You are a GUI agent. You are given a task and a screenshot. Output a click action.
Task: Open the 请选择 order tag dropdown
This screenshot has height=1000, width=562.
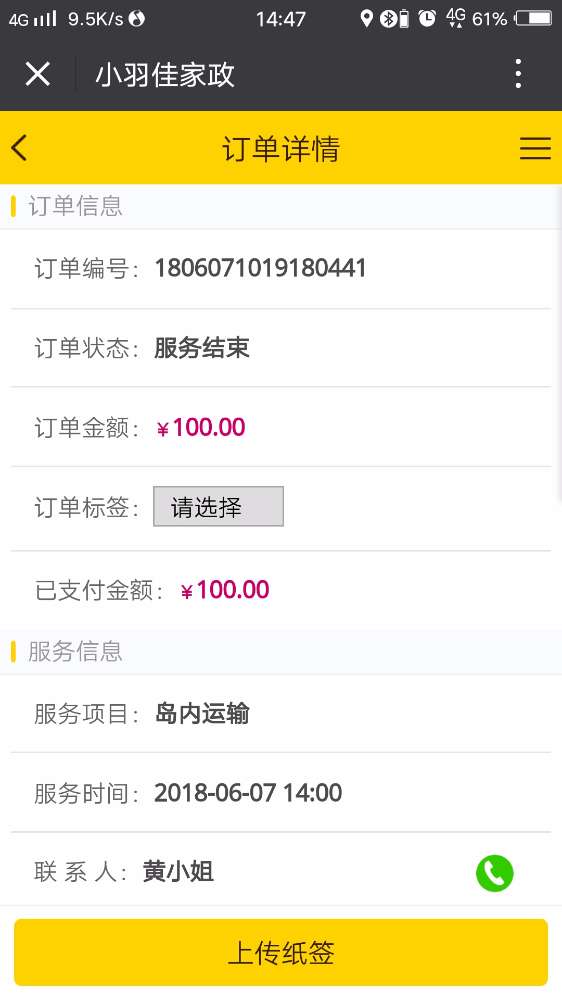(x=218, y=506)
